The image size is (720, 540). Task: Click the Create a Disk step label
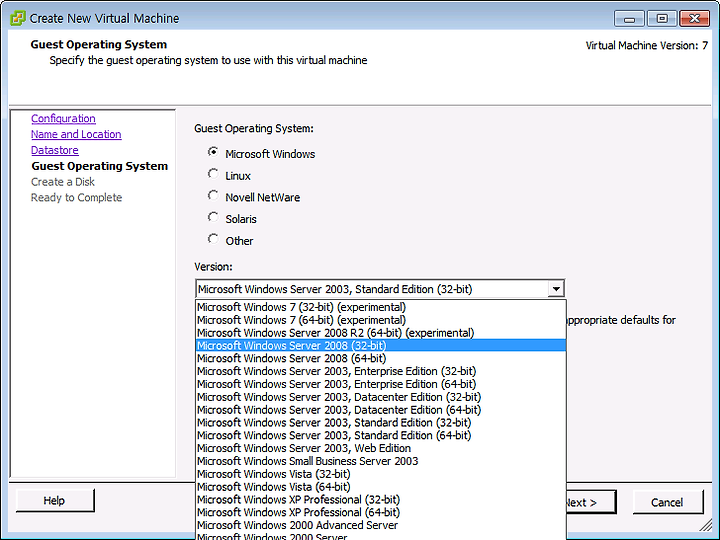(x=63, y=182)
